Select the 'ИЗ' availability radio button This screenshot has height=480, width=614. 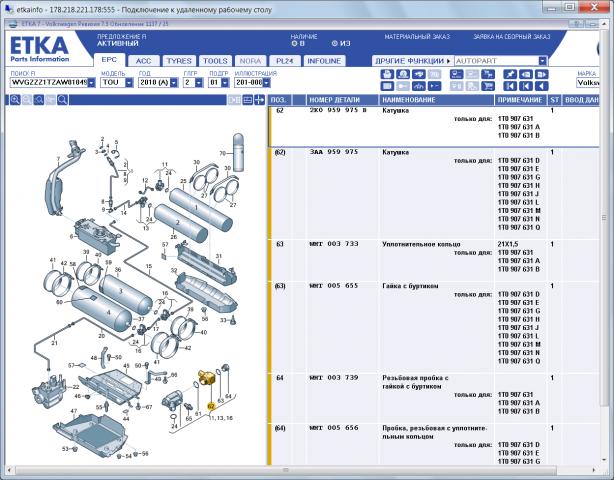coord(335,43)
